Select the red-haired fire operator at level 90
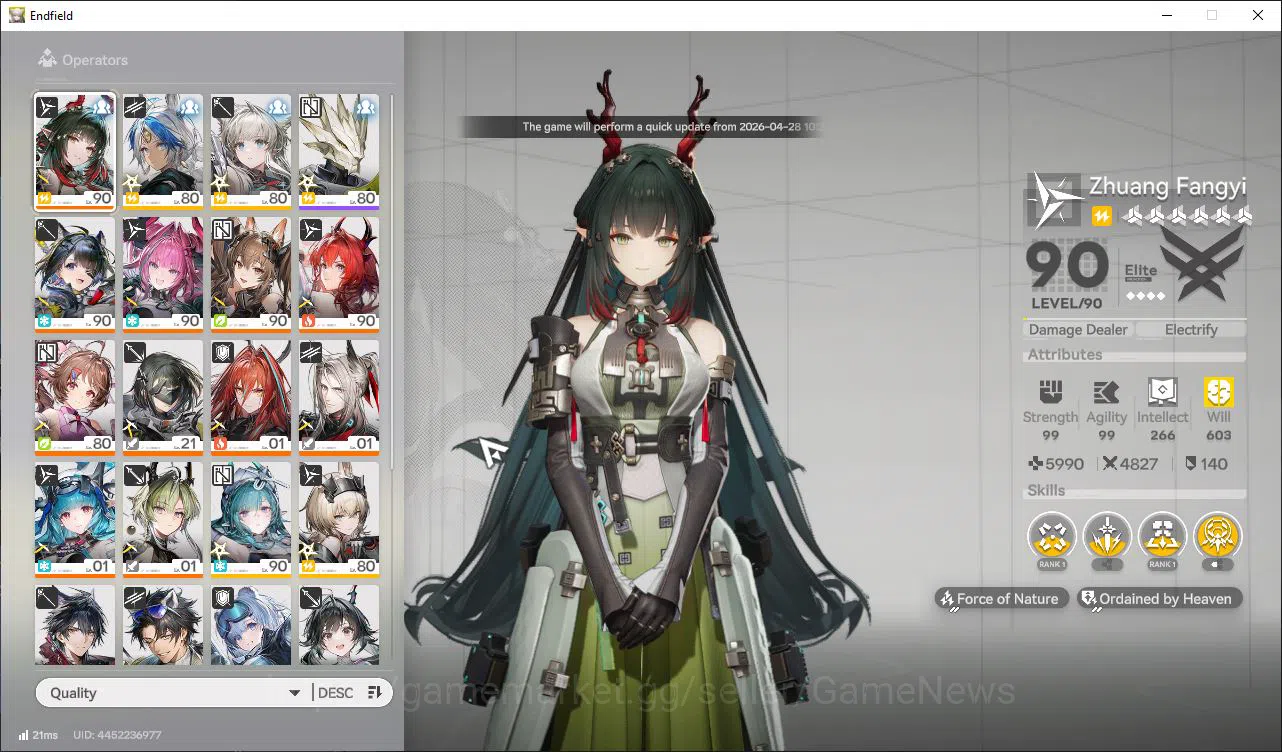 click(x=339, y=274)
